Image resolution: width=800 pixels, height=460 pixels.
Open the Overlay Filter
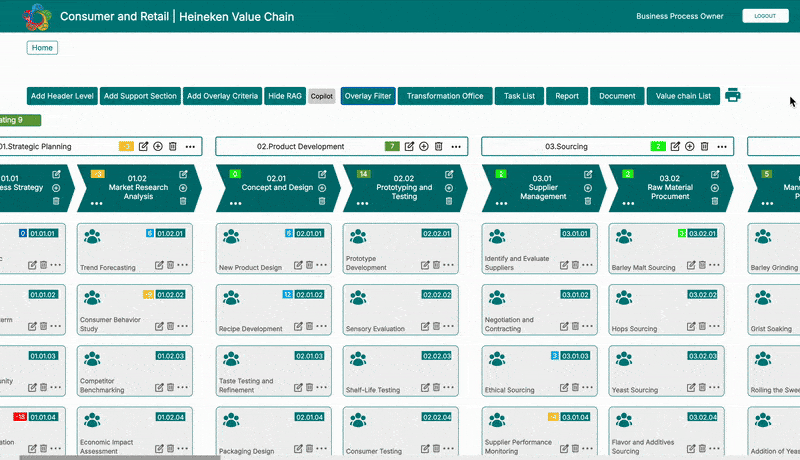point(368,96)
